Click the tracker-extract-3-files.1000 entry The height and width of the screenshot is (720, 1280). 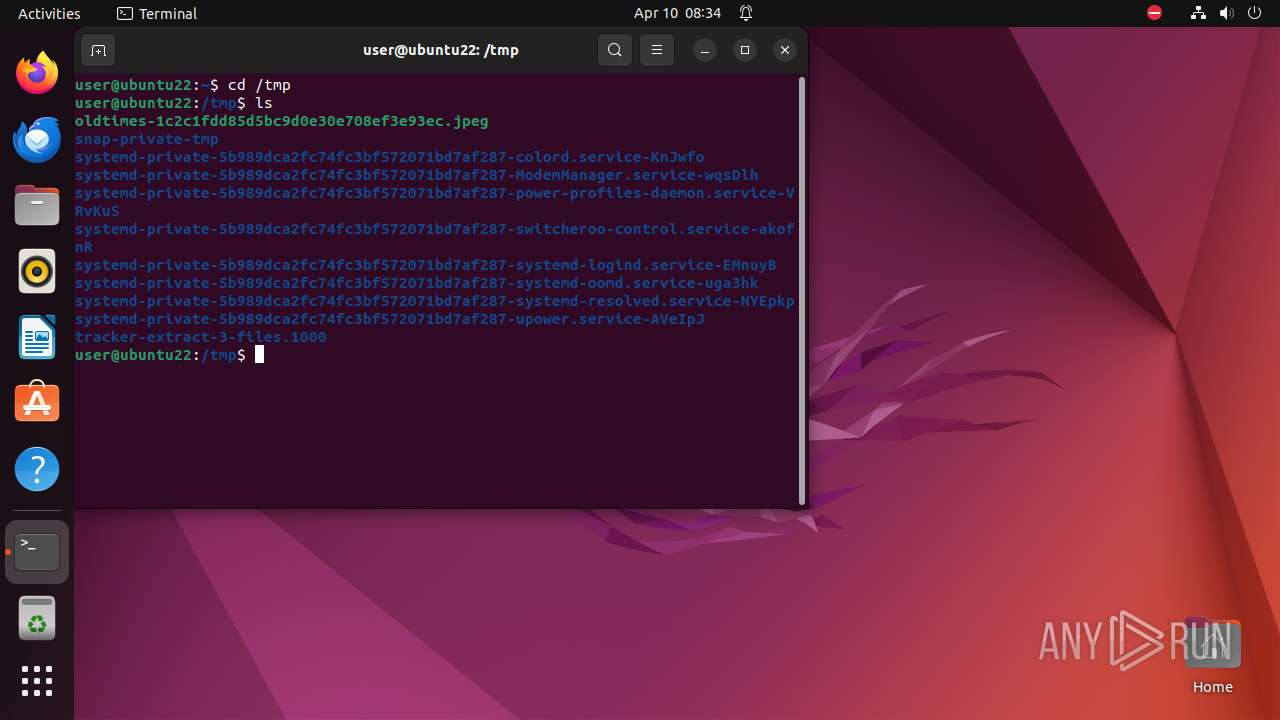point(201,337)
